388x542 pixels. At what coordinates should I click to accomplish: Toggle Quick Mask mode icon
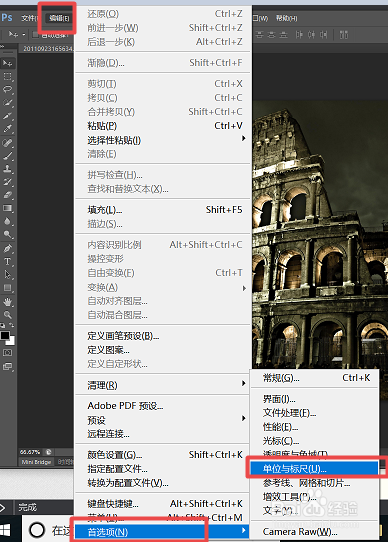pos(7,353)
